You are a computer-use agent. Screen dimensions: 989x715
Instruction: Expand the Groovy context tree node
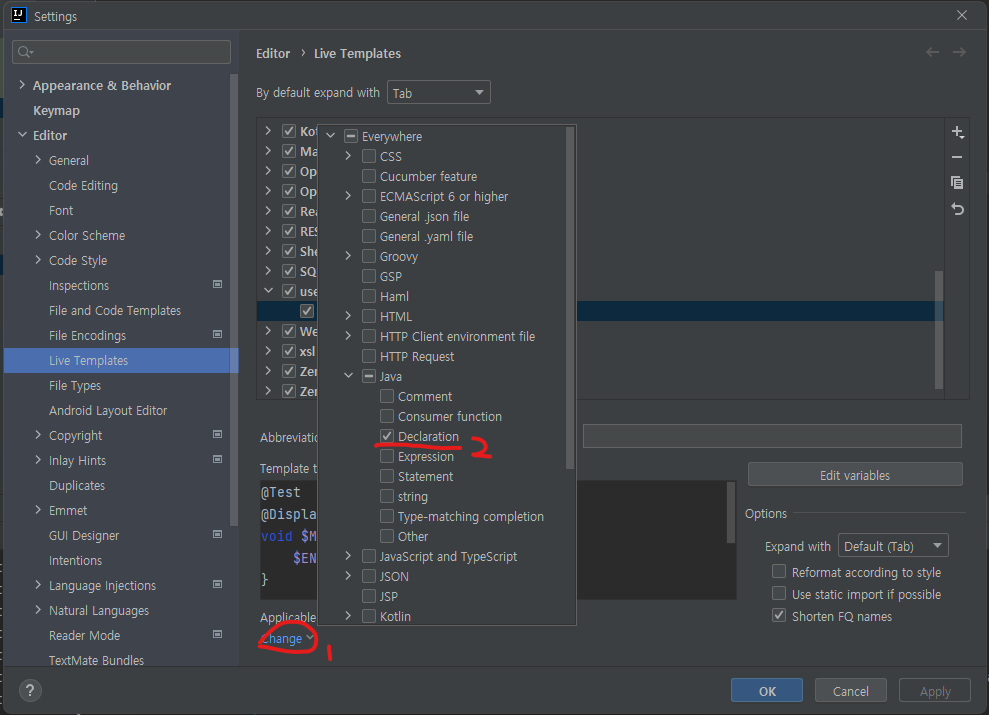pos(348,257)
